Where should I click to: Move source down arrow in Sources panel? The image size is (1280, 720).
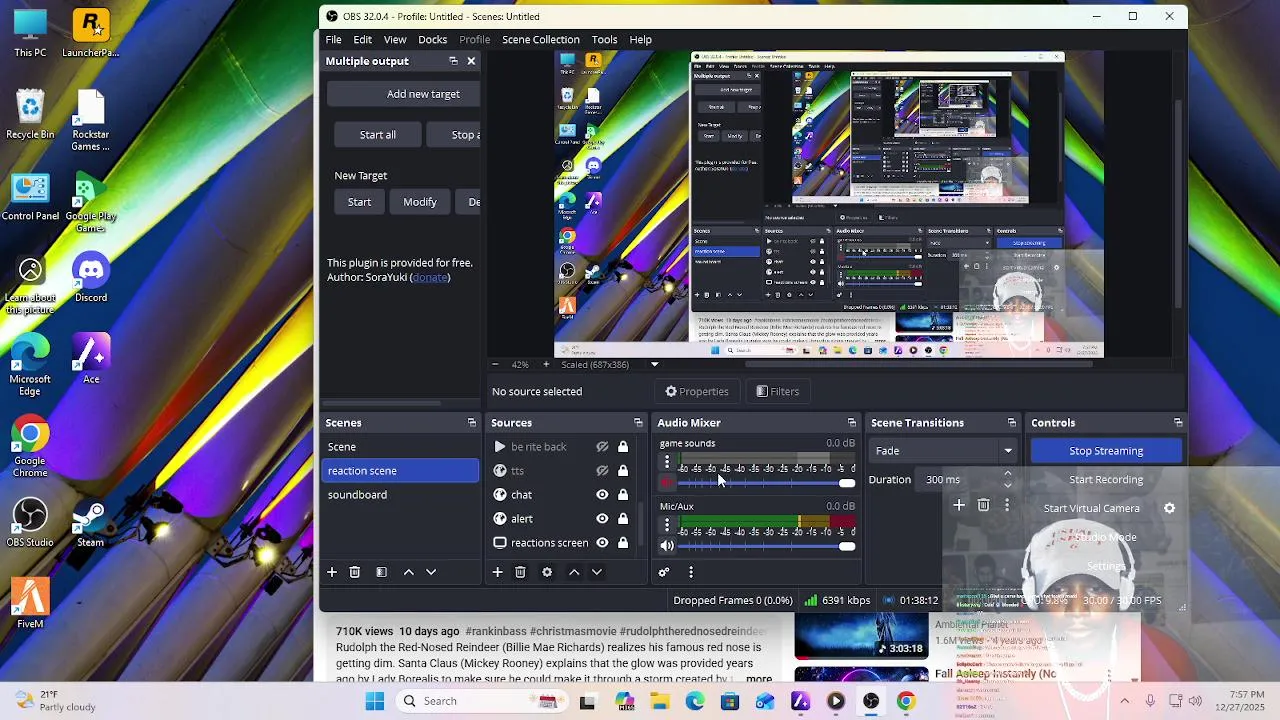tap(597, 572)
